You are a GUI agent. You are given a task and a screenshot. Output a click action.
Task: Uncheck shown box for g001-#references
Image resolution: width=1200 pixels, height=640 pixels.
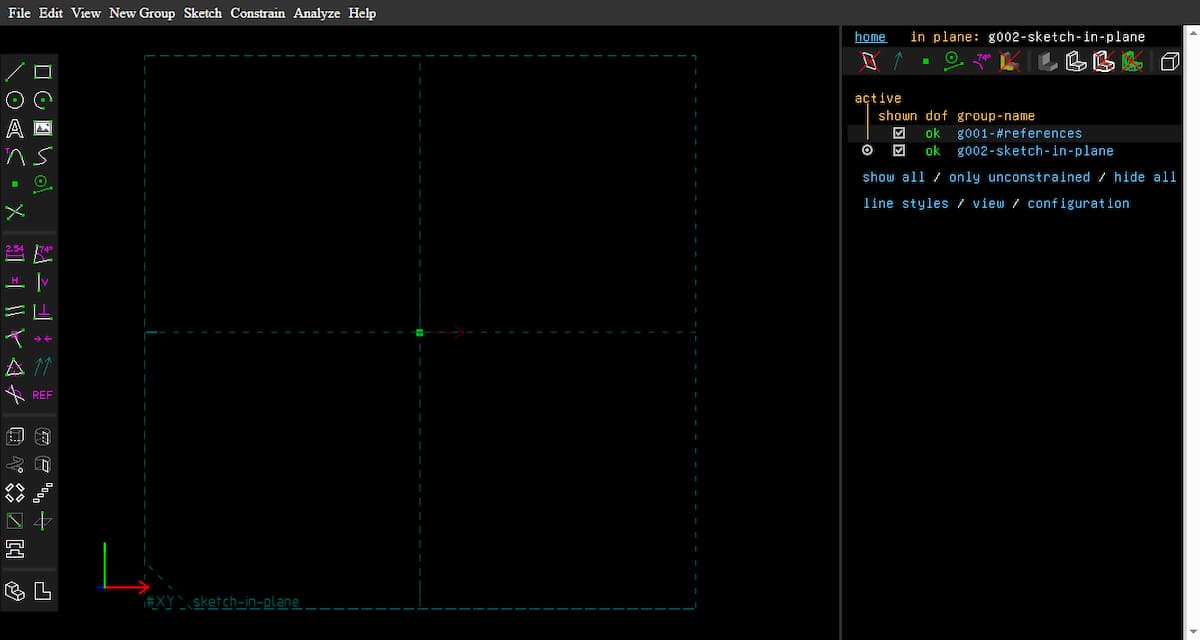pyautogui.click(x=899, y=133)
